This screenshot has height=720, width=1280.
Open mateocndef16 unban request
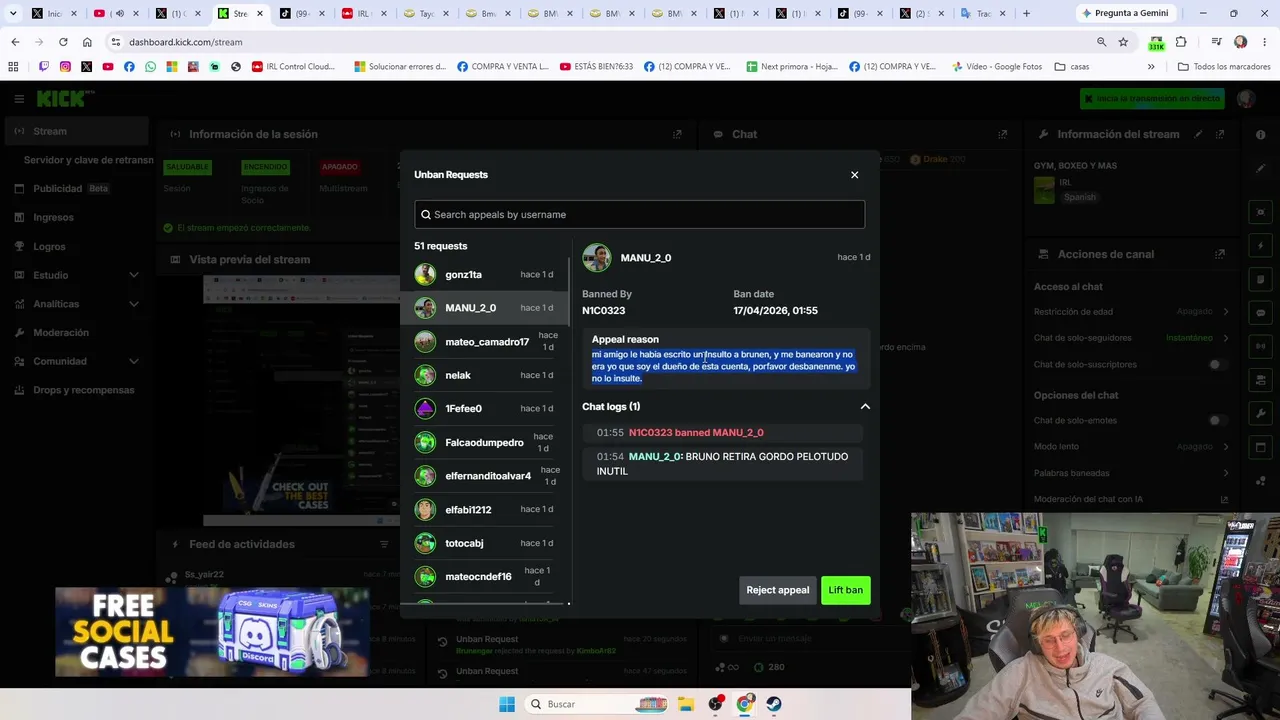[485, 576]
